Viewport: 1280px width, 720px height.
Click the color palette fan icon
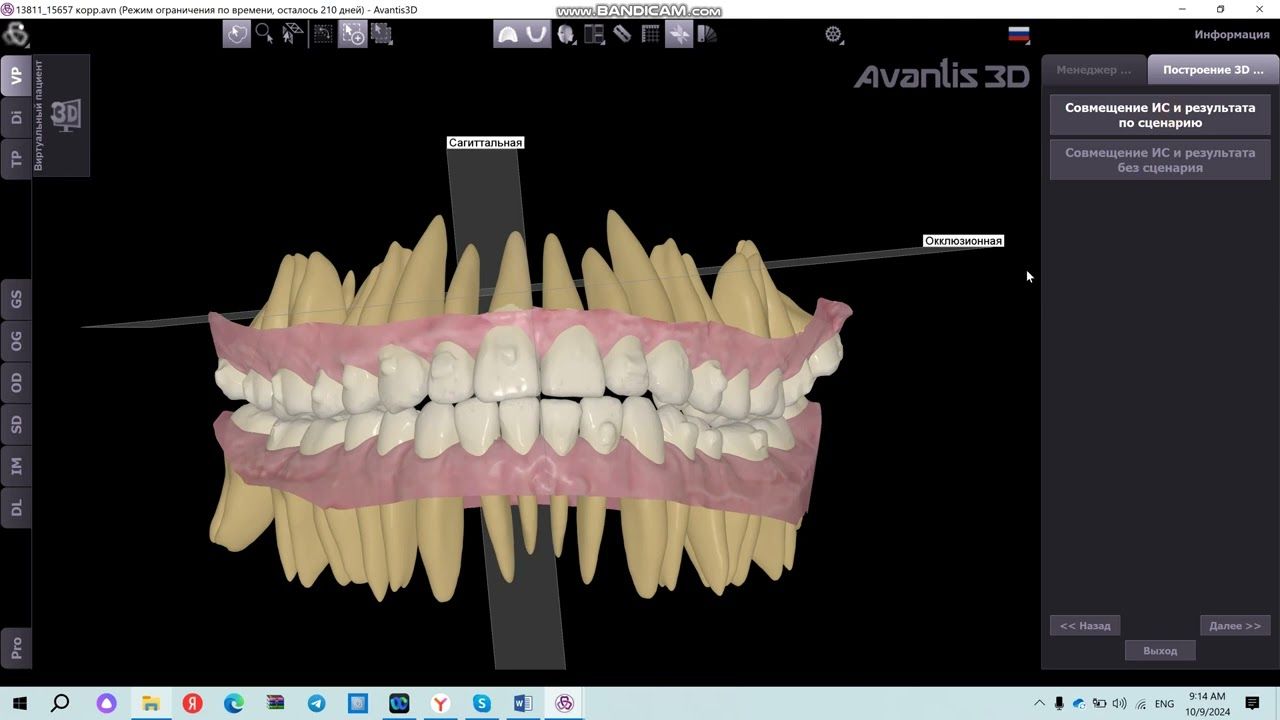pos(707,34)
